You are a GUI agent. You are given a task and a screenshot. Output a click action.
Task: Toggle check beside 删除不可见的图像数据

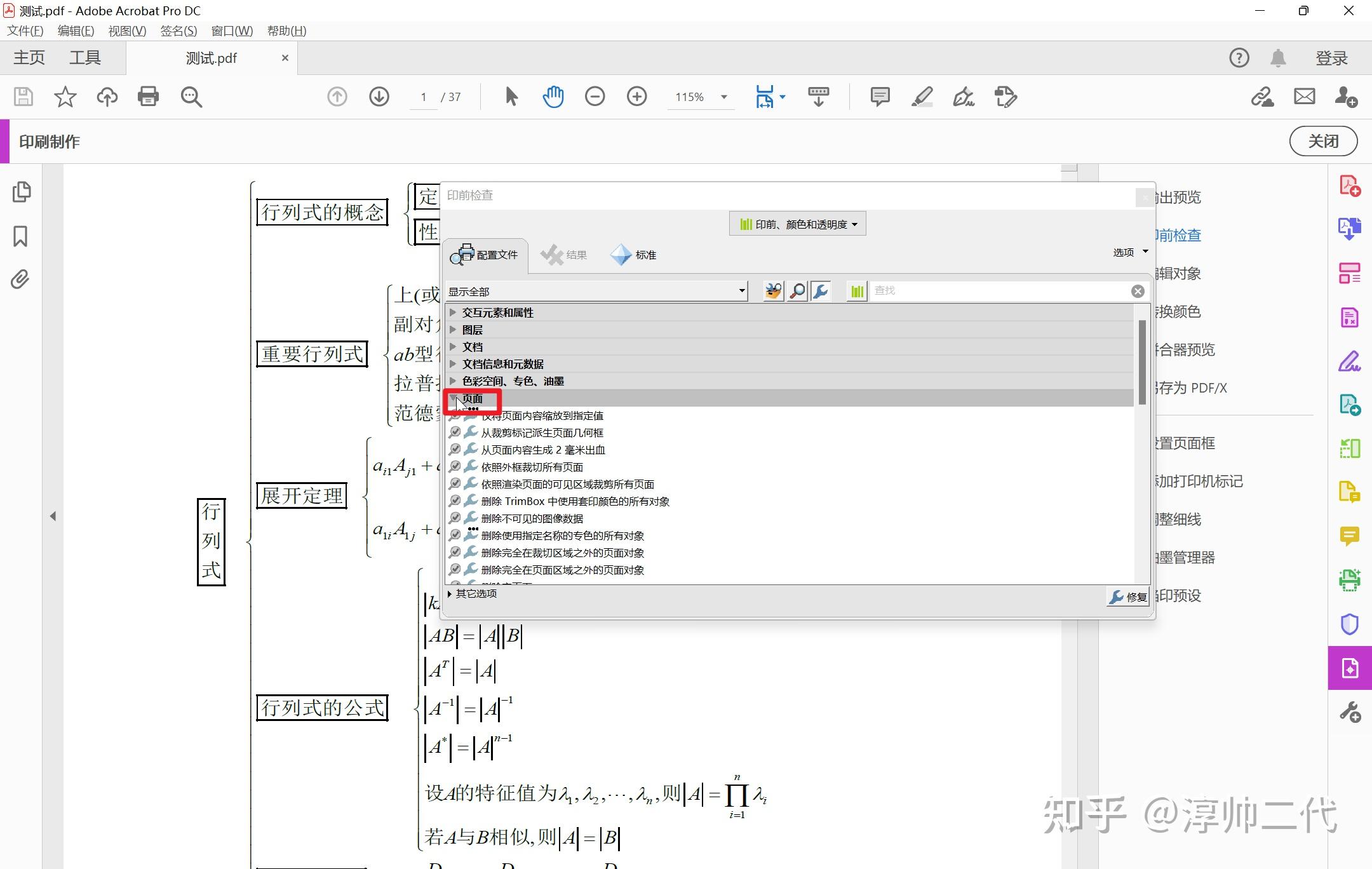455,518
